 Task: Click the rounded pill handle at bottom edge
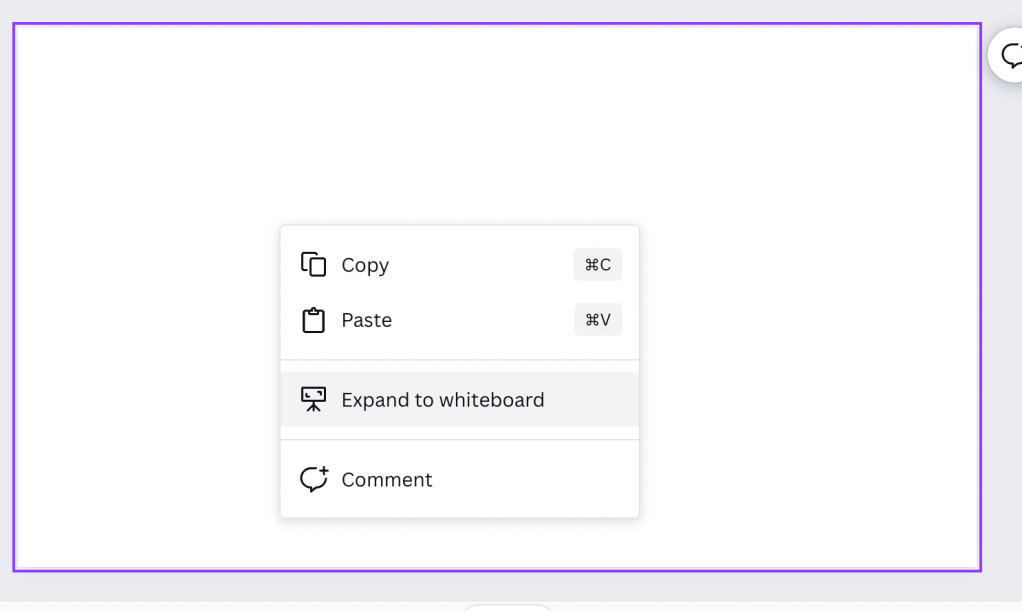click(507, 607)
